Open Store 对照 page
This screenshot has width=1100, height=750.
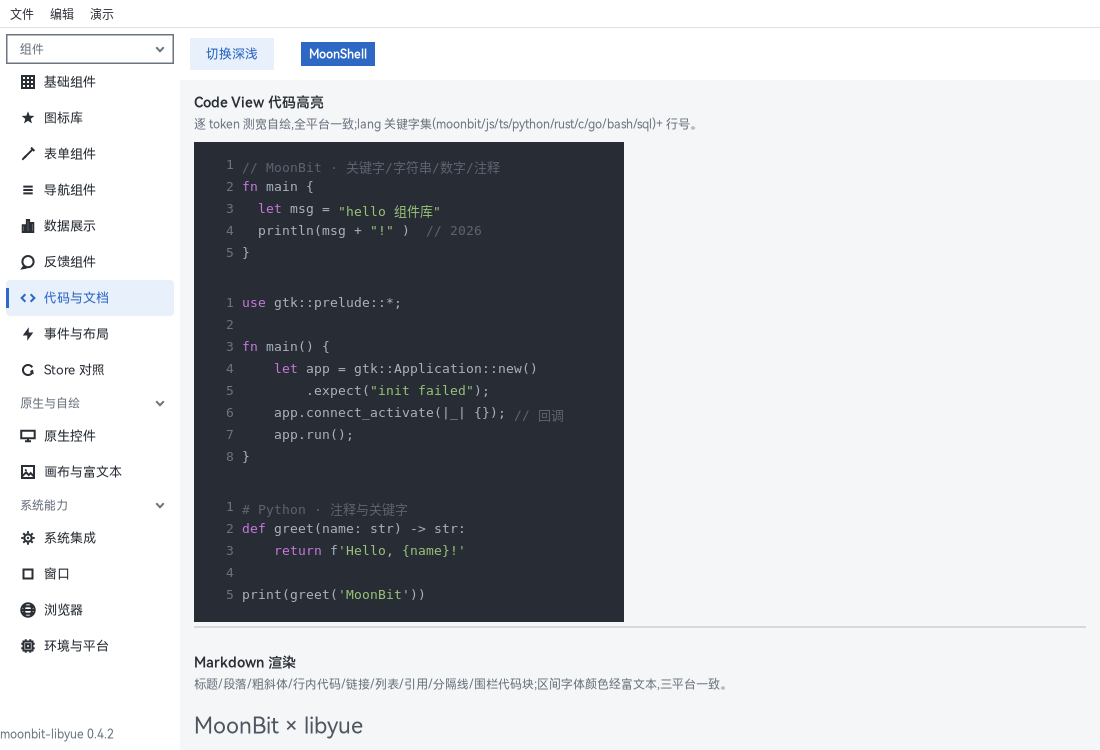(90, 370)
